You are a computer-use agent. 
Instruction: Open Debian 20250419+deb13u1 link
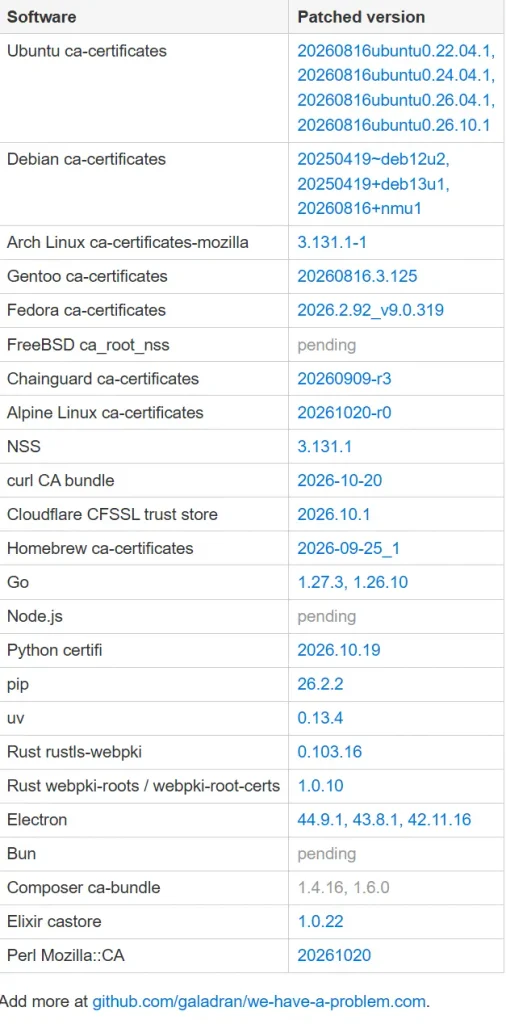373,184
